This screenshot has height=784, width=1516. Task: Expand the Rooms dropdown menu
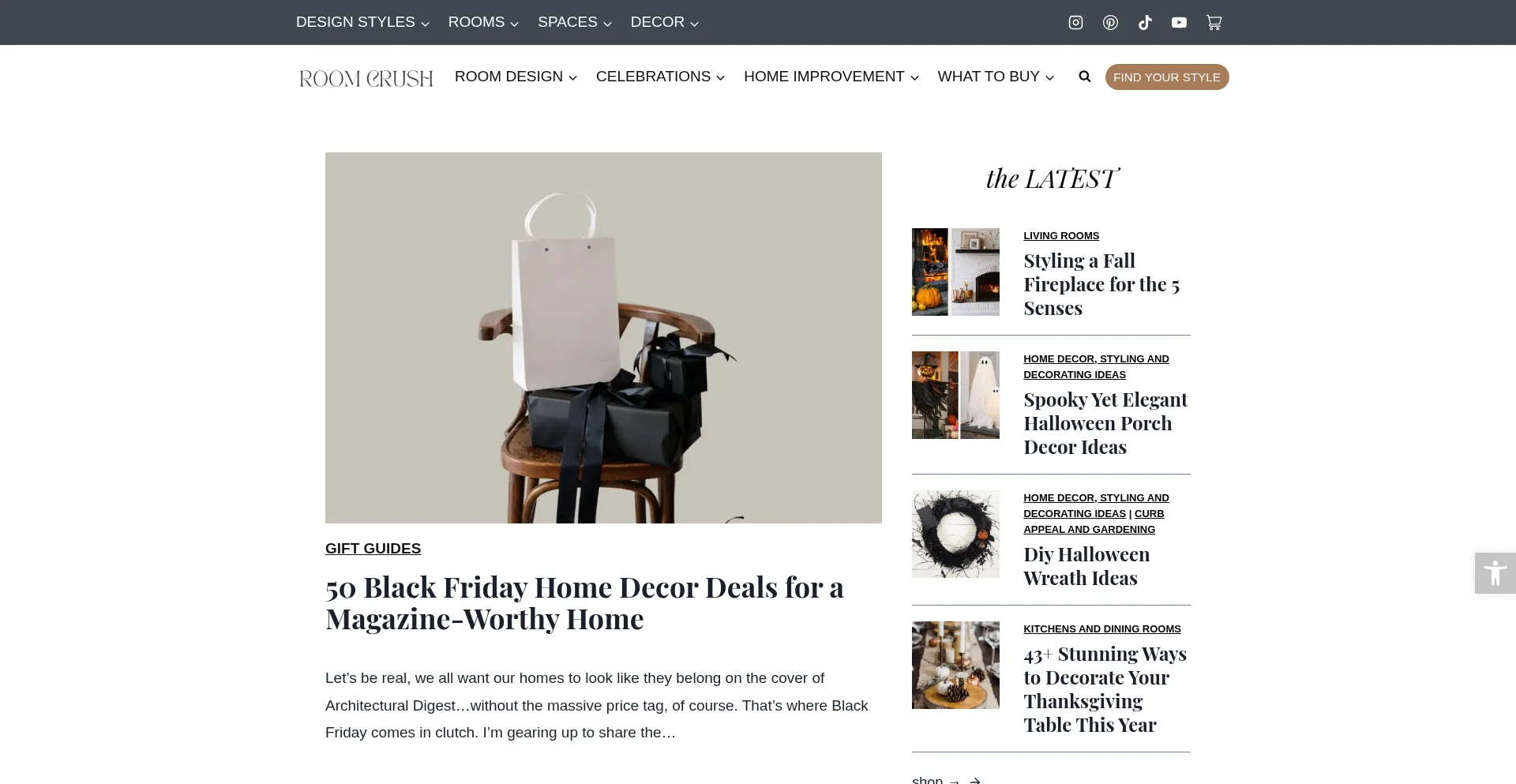483,22
